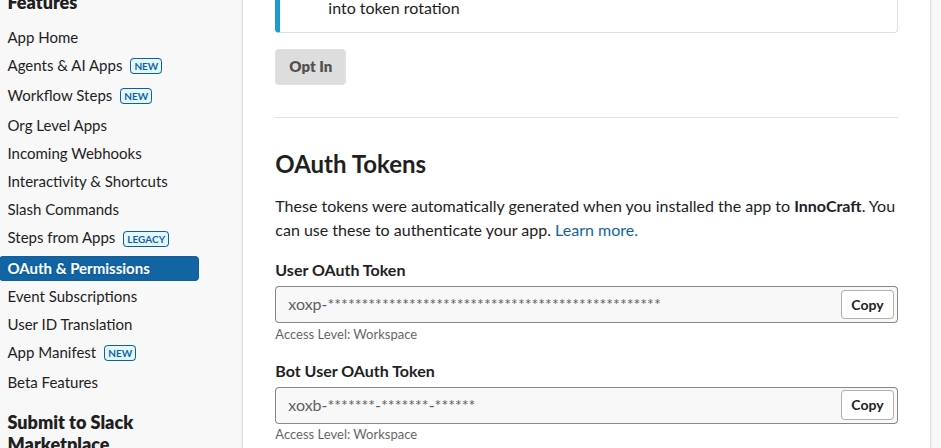The width and height of the screenshot is (941, 448).
Task: Click the Opt In button
Action: point(310,67)
